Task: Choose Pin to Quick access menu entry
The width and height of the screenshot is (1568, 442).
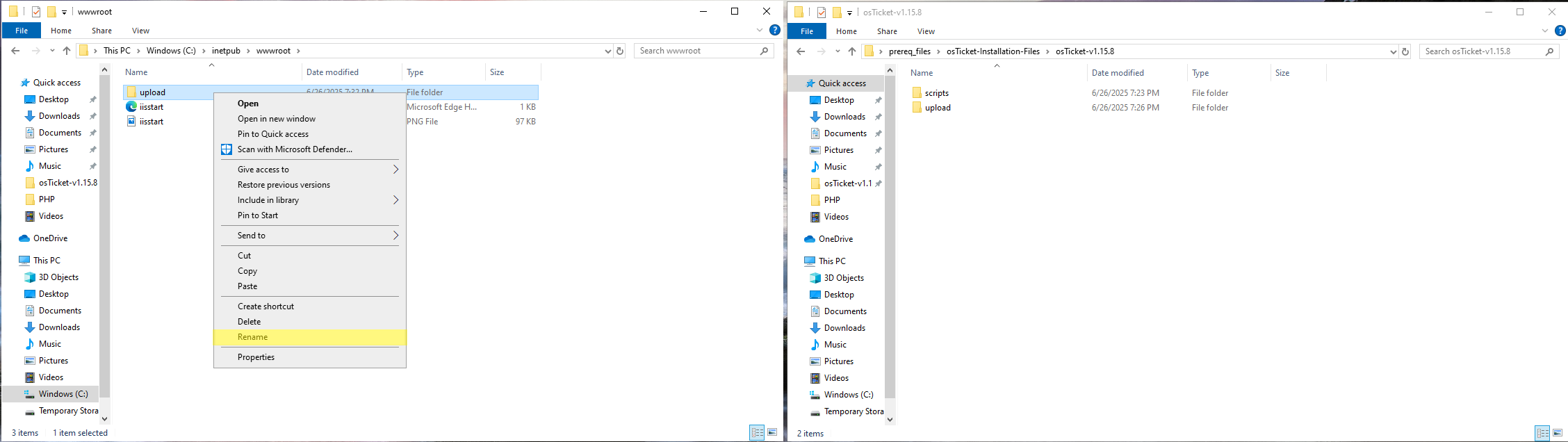Action: [x=310, y=134]
